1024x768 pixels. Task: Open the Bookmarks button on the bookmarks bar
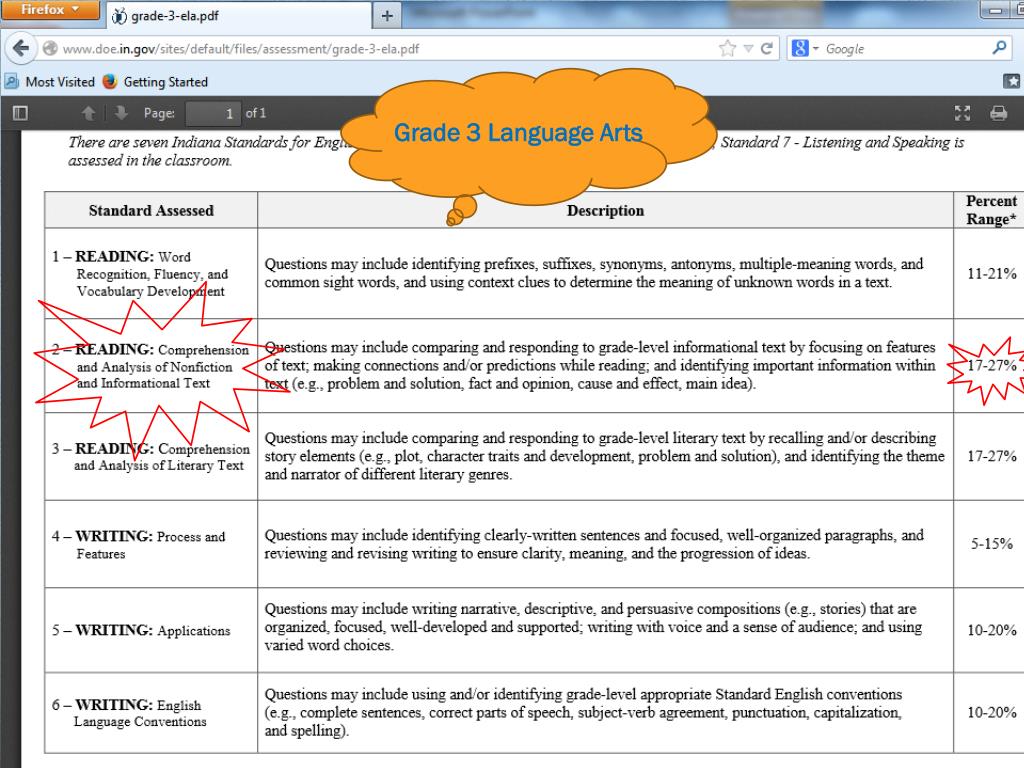tap(1012, 81)
